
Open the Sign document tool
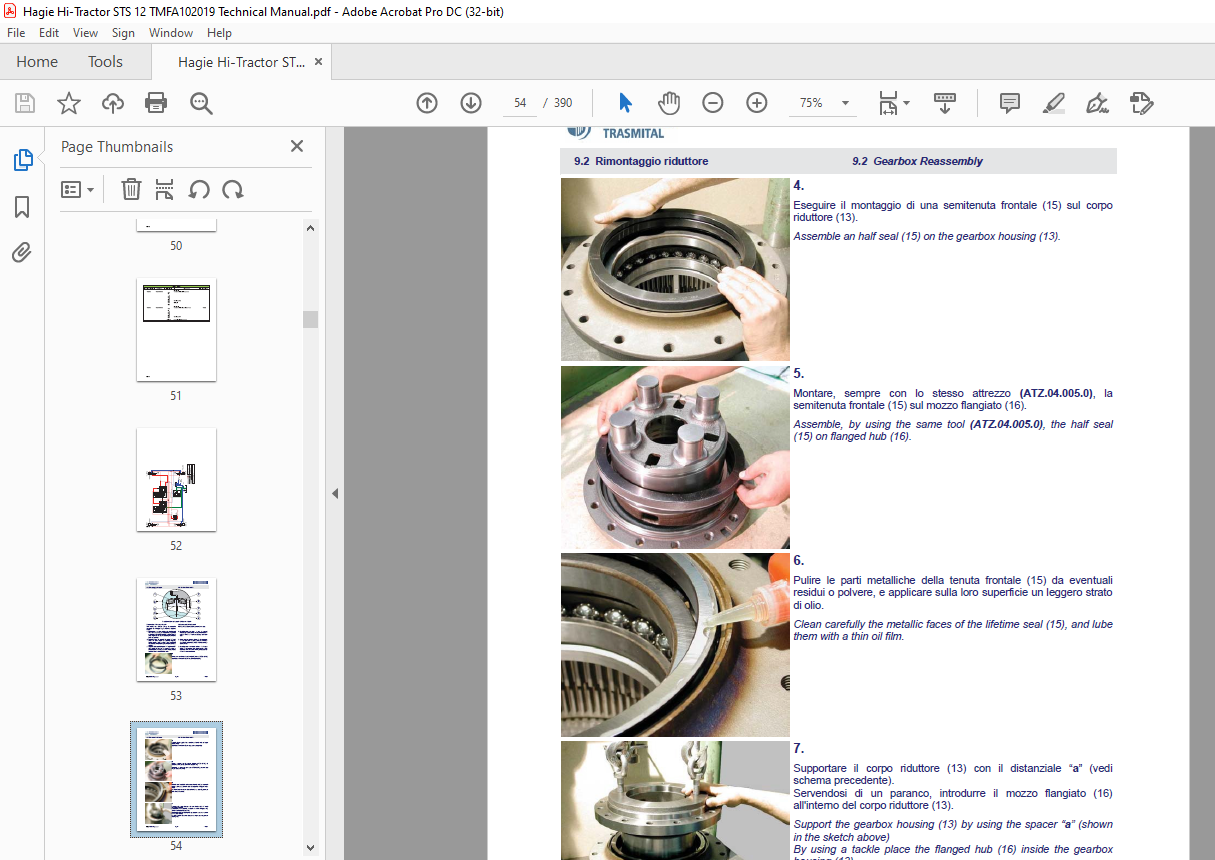point(1098,103)
